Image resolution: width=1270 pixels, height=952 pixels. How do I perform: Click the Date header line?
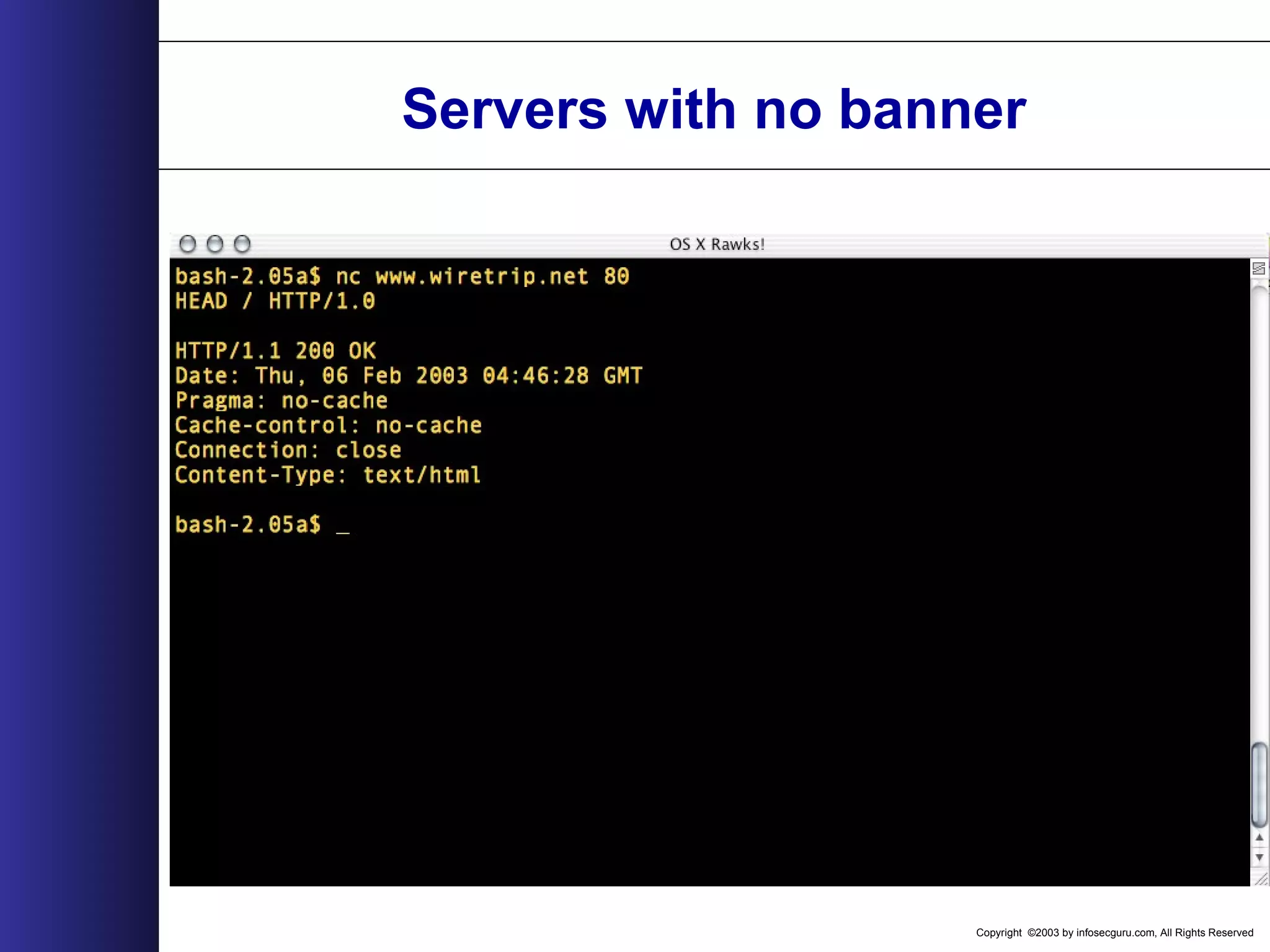click(x=409, y=376)
